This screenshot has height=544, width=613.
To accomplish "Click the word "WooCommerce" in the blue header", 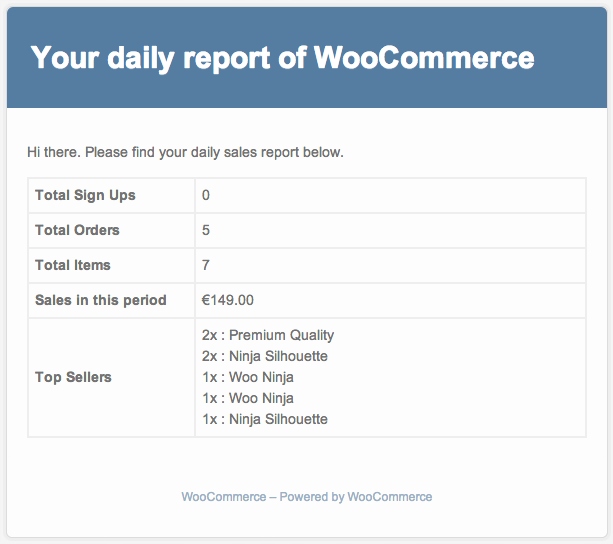I will (x=424, y=57).
